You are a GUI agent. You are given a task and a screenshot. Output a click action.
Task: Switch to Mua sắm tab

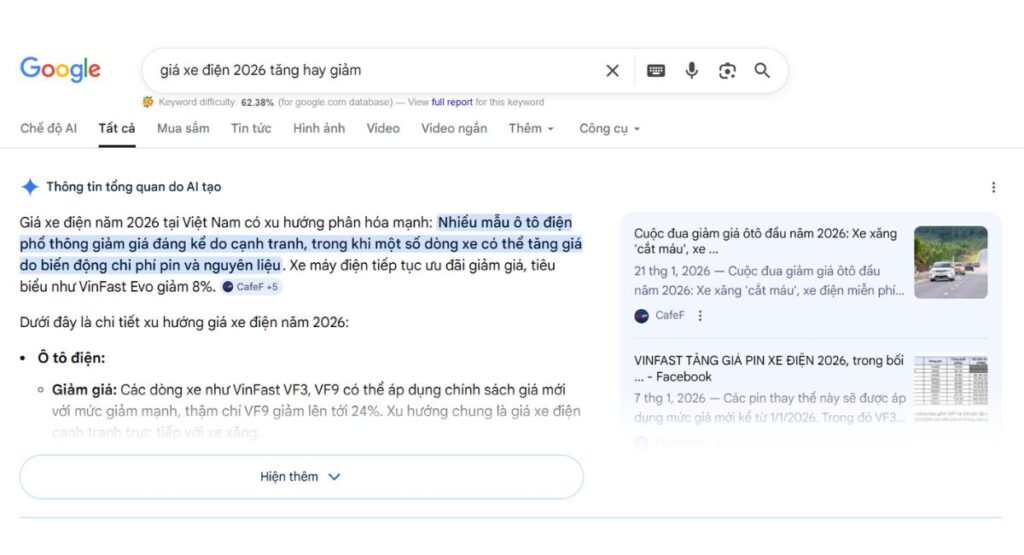pos(183,129)
